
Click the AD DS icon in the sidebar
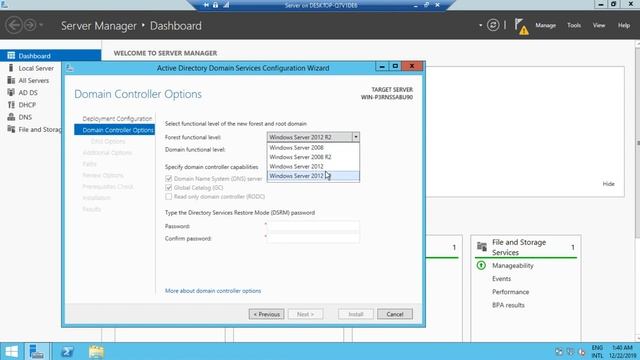[x=11, y=92]
